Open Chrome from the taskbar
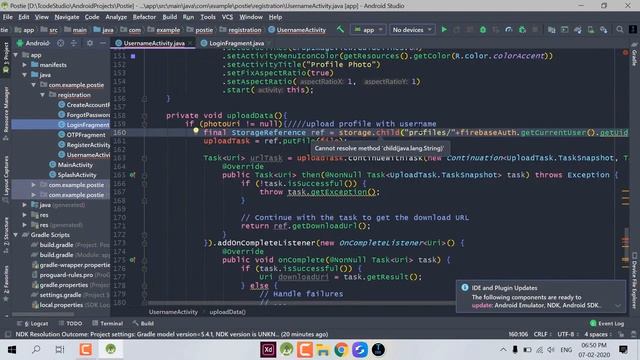 (341, 350)
